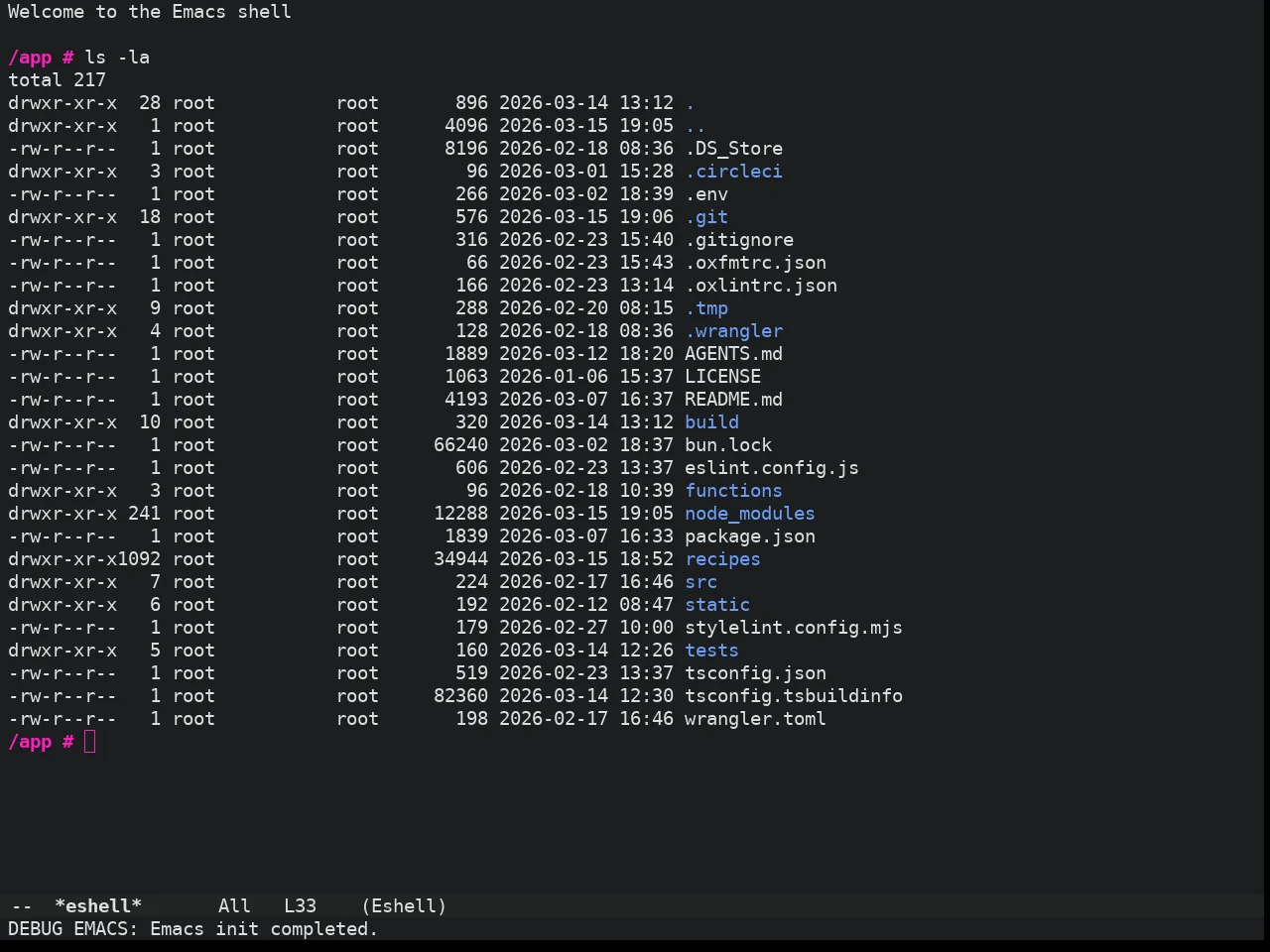Click the (Eshell) major mode indicator
1270x952 pixels.
coord(404,906)
